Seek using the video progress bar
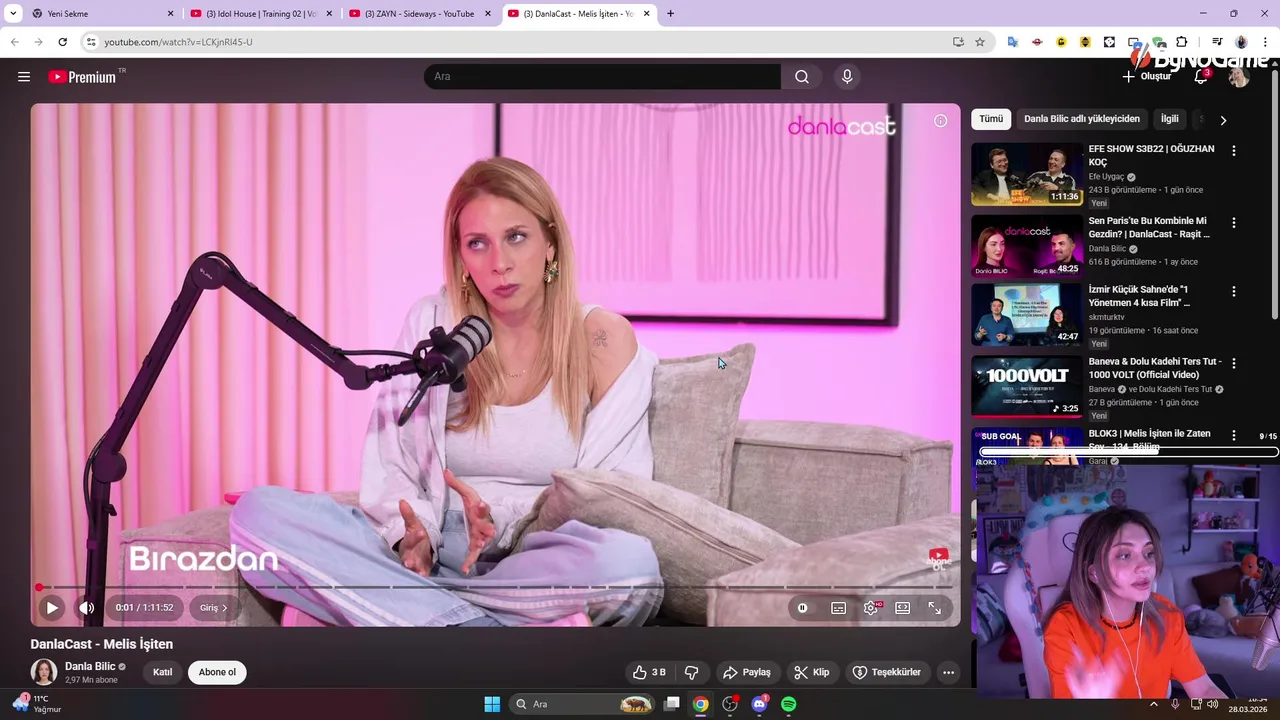Image resolution: width=1280 pixels, height=720 pixels. 495,587
